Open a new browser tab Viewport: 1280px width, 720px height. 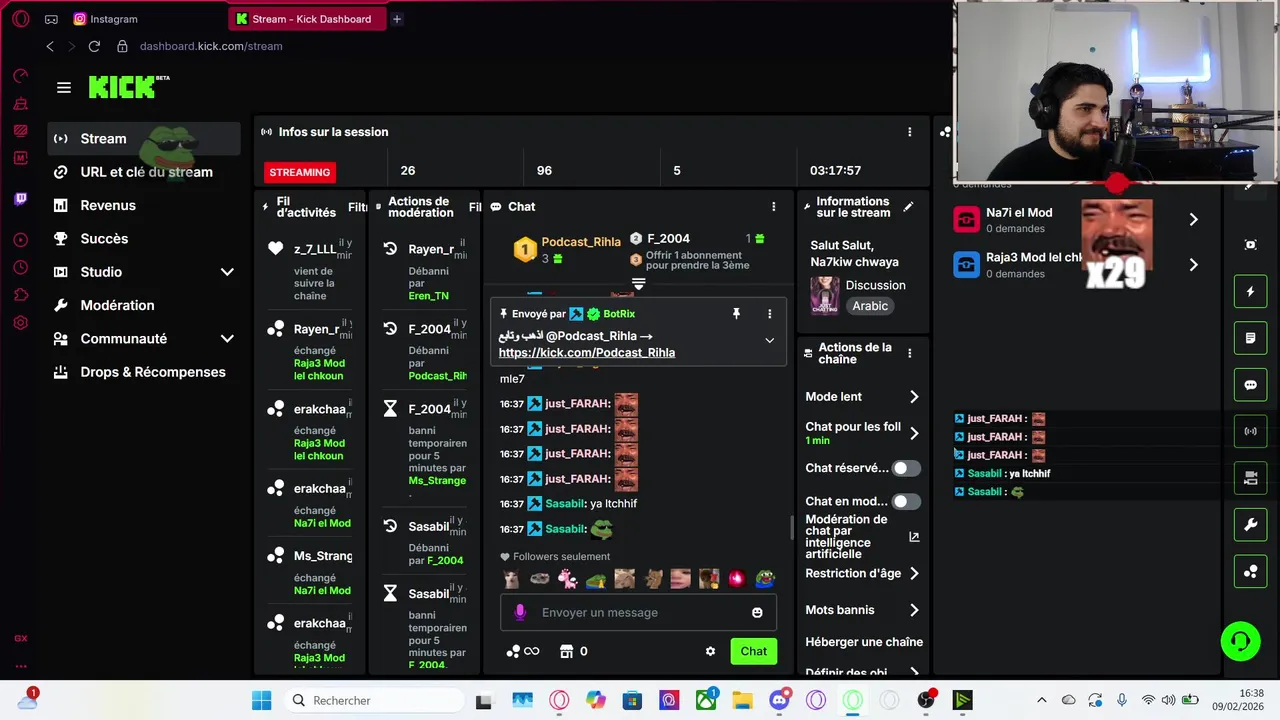[397, 19]
